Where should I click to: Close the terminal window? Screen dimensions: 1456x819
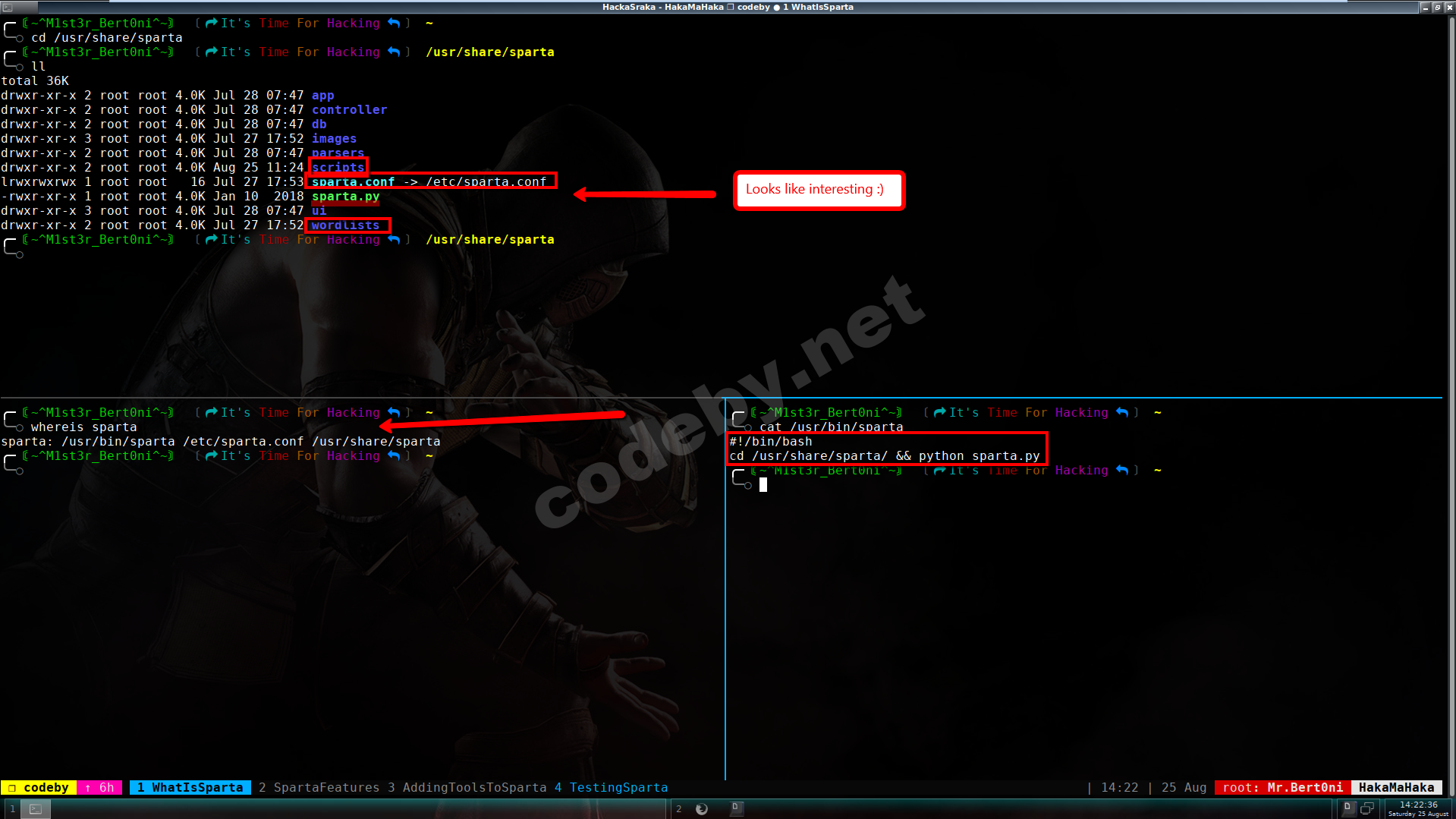tap(1449, 7)
